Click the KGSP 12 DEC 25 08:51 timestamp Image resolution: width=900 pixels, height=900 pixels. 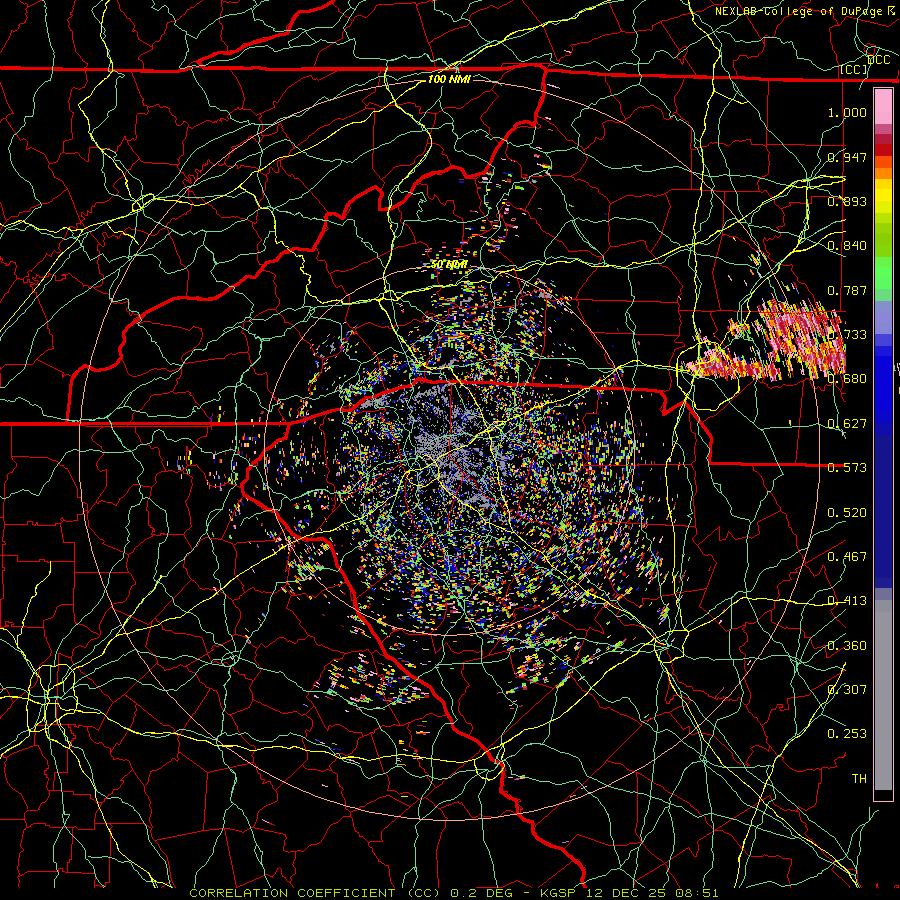click(629, 893)
